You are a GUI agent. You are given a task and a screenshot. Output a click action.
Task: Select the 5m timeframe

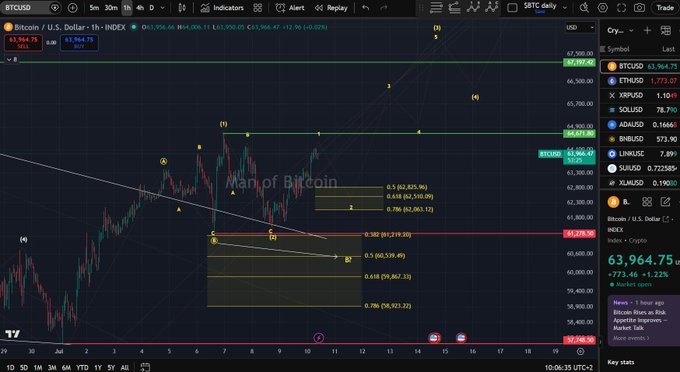click(x=94, y=8)
